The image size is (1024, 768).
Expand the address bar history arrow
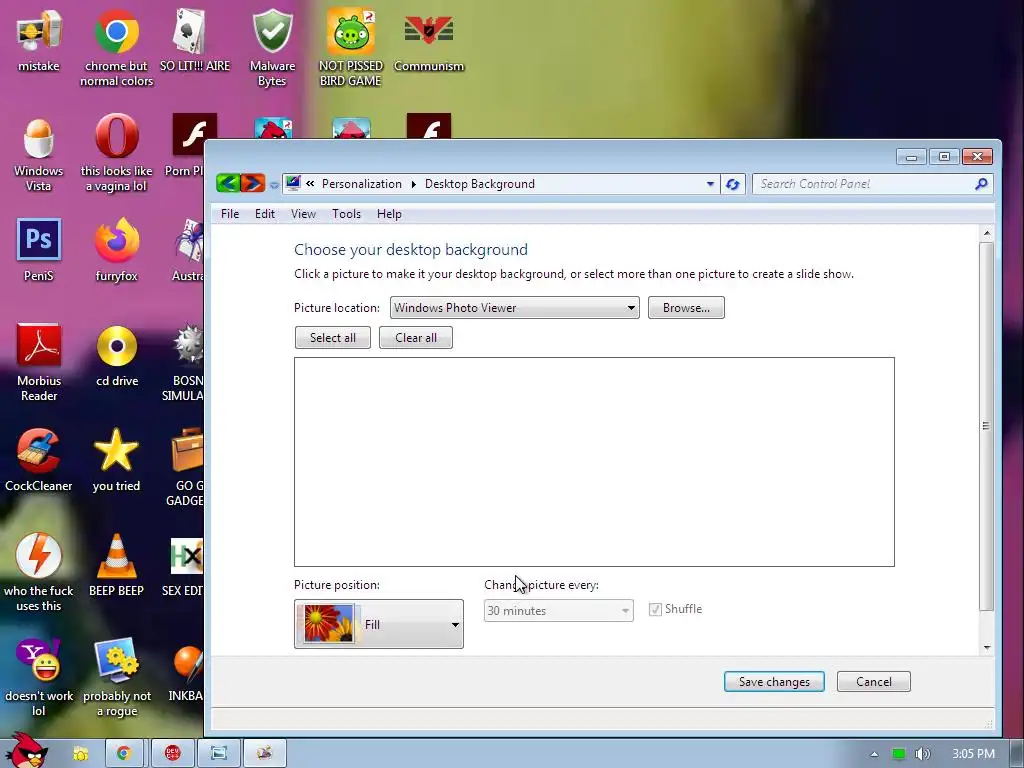(x=710, y=184)
